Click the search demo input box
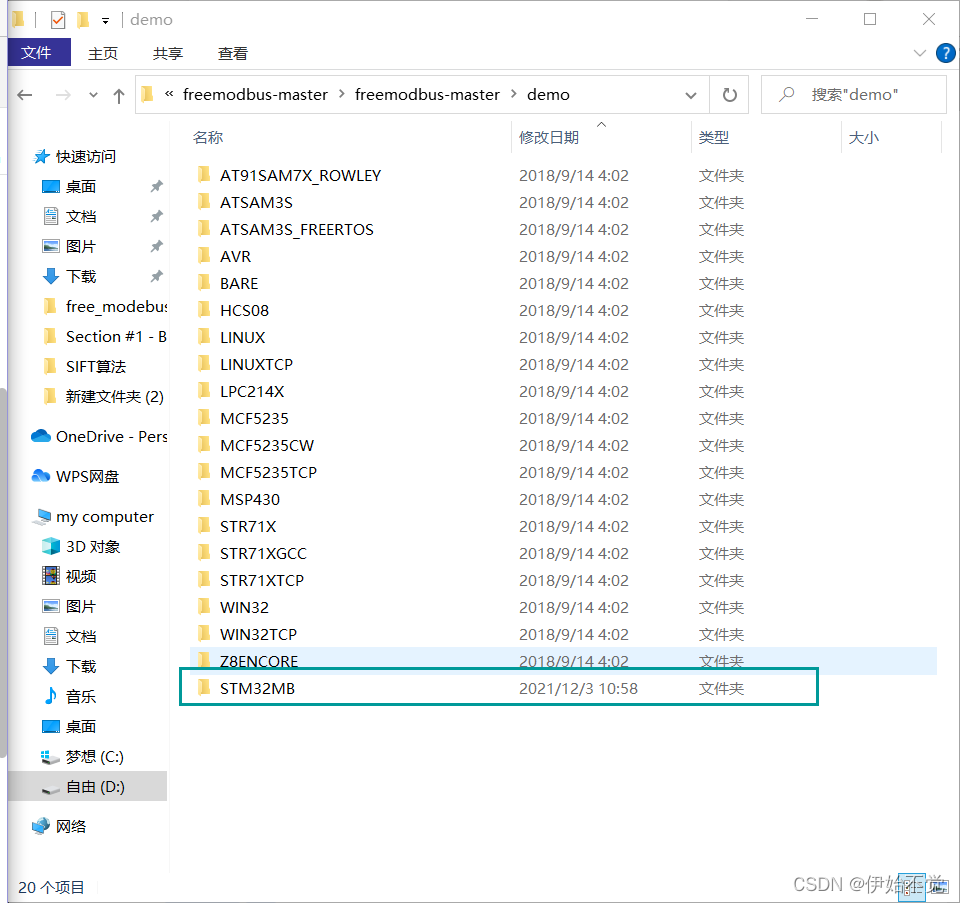960x903 pixels. (x=853, y=95)
